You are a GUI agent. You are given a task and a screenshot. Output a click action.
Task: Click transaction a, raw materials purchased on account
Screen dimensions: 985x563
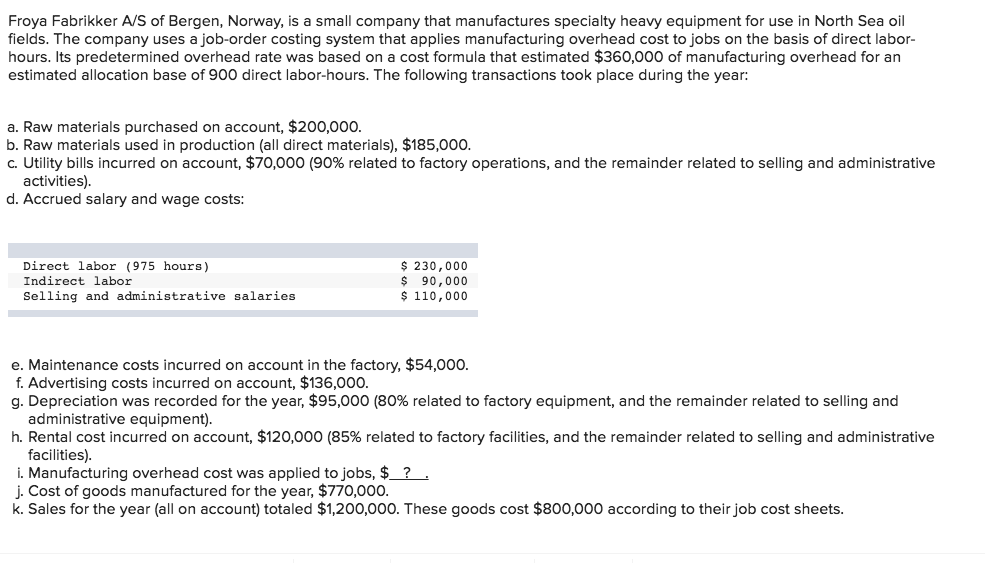click(x=184, y=128)
